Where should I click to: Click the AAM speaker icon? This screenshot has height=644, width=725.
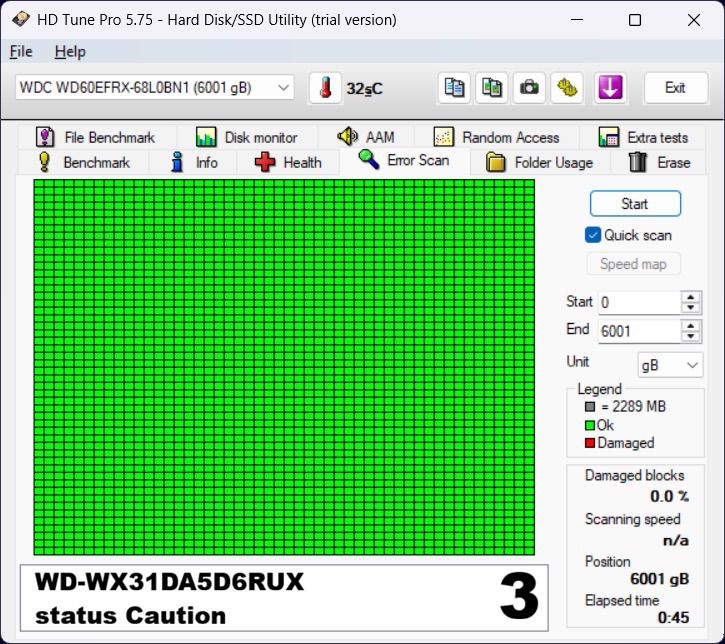tap(348, 136)
